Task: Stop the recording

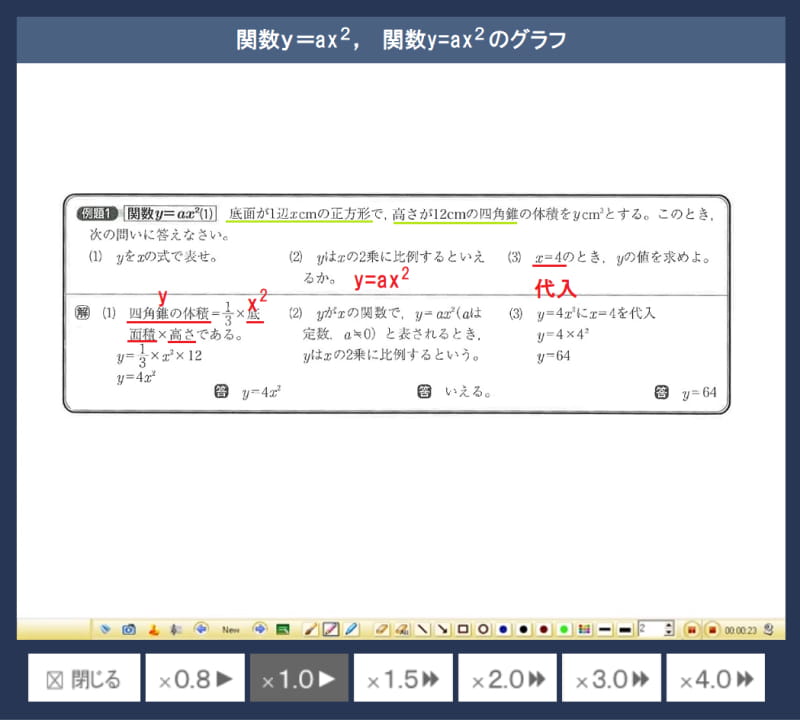Action: [x=711, y=630]
